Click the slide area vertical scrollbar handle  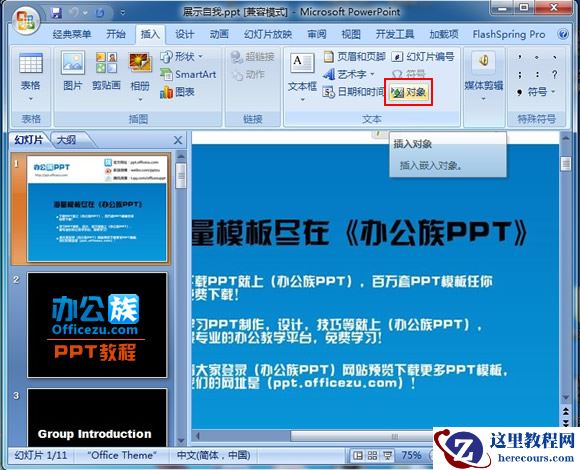coord(566,163)
